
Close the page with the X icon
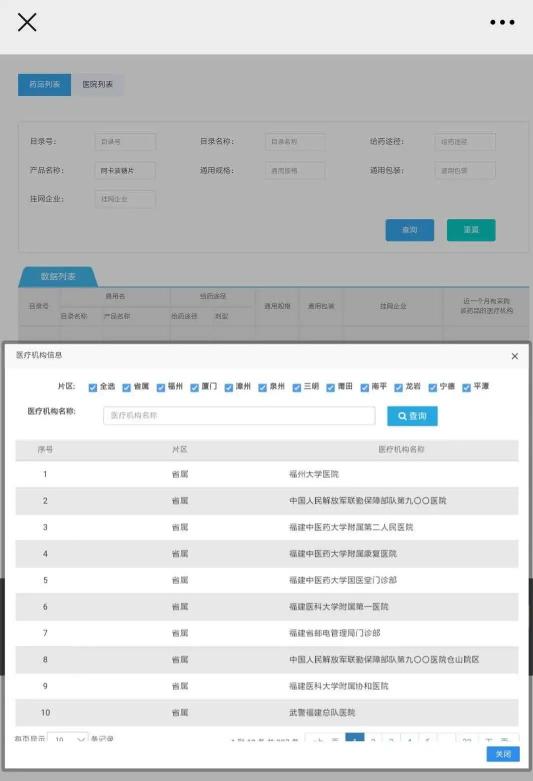[27, 22]
